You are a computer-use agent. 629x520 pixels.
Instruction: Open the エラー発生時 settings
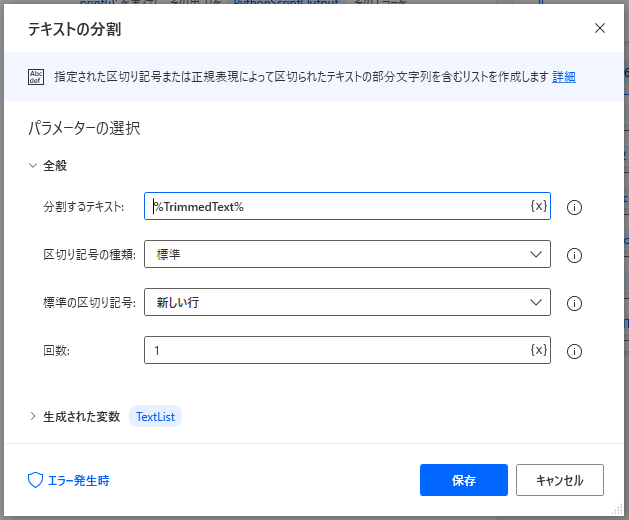click(x=69, y=480)
